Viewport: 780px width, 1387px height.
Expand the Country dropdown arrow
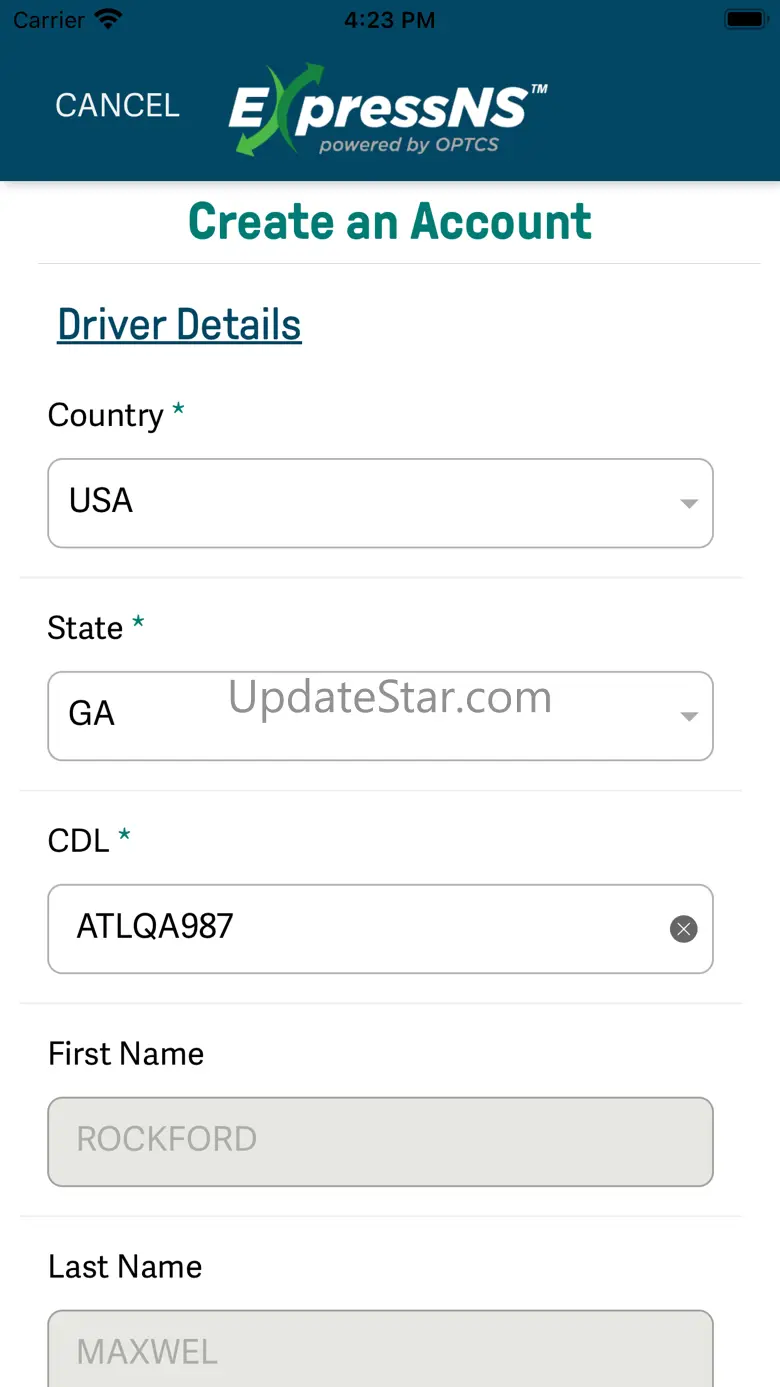coord(688,503)
